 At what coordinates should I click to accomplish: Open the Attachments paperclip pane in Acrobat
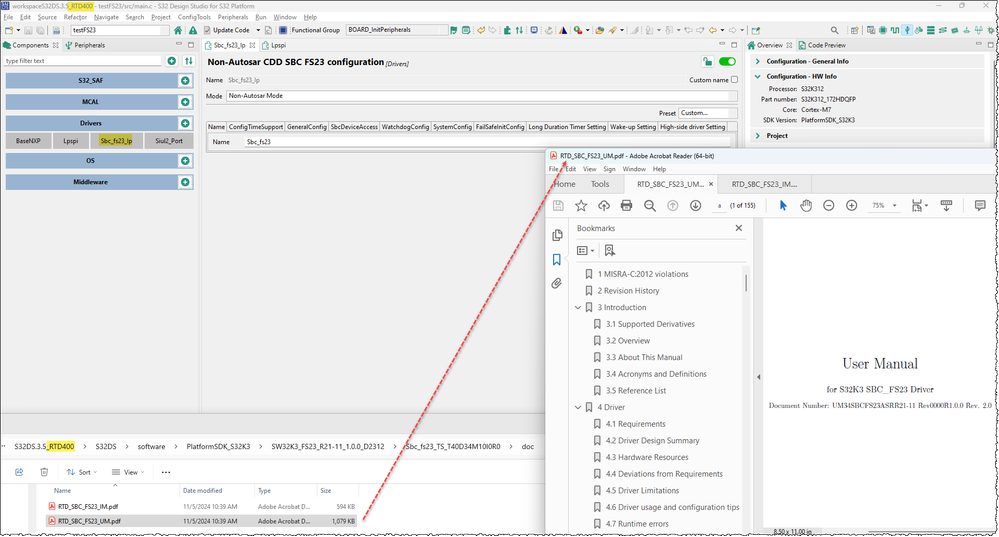pyautogui.click(x=557, y=283)
